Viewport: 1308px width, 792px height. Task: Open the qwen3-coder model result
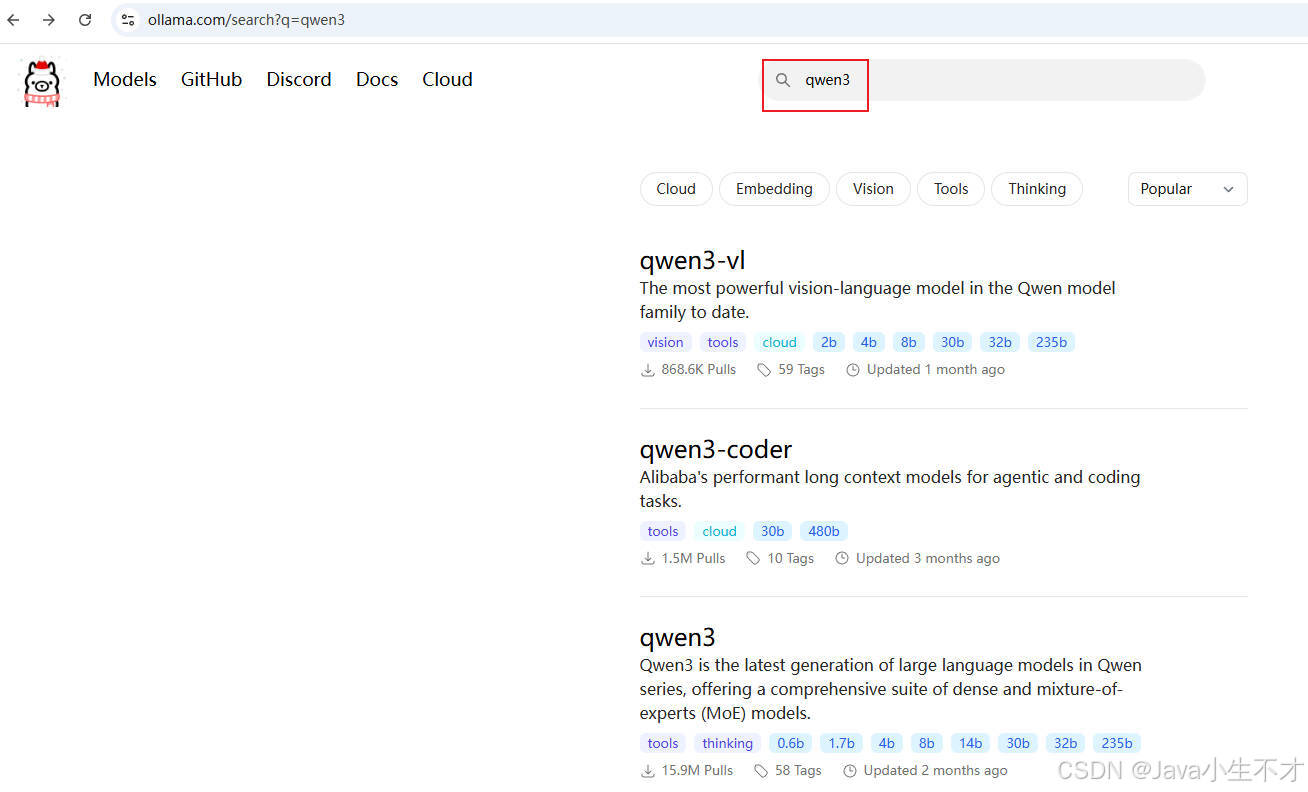coord(716,450)
